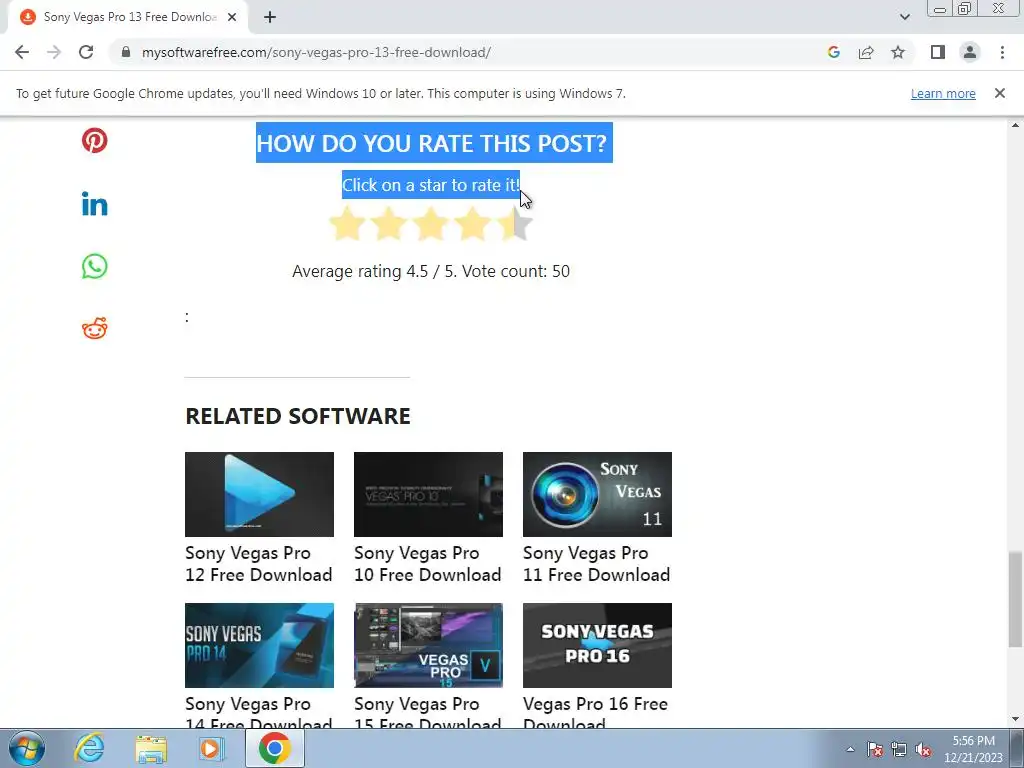Open the Vegas Pro 15 thumbnail
The width and height of the screenshot is (1024, 768).
[428, 645]
